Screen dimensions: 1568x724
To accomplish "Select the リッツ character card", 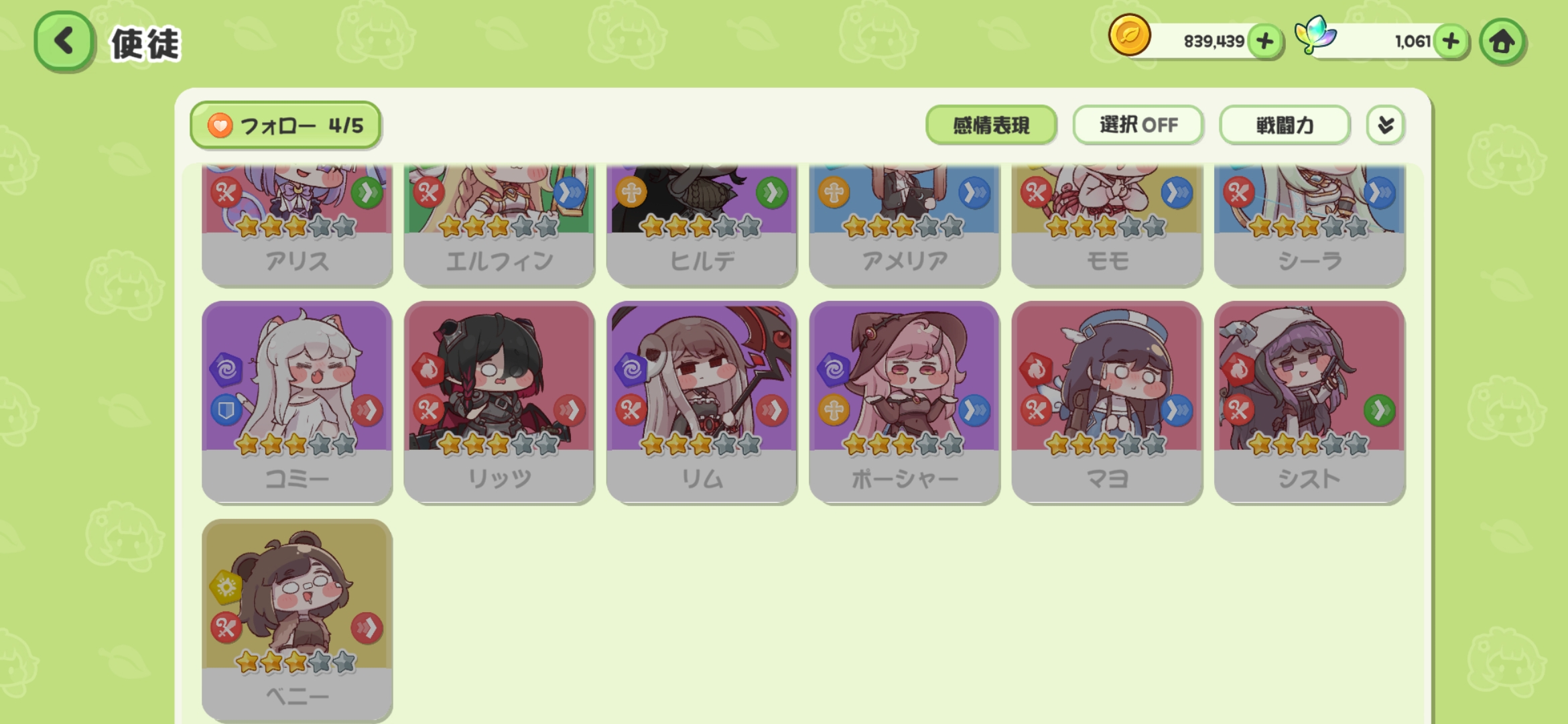I will click(x=499, y=402).
